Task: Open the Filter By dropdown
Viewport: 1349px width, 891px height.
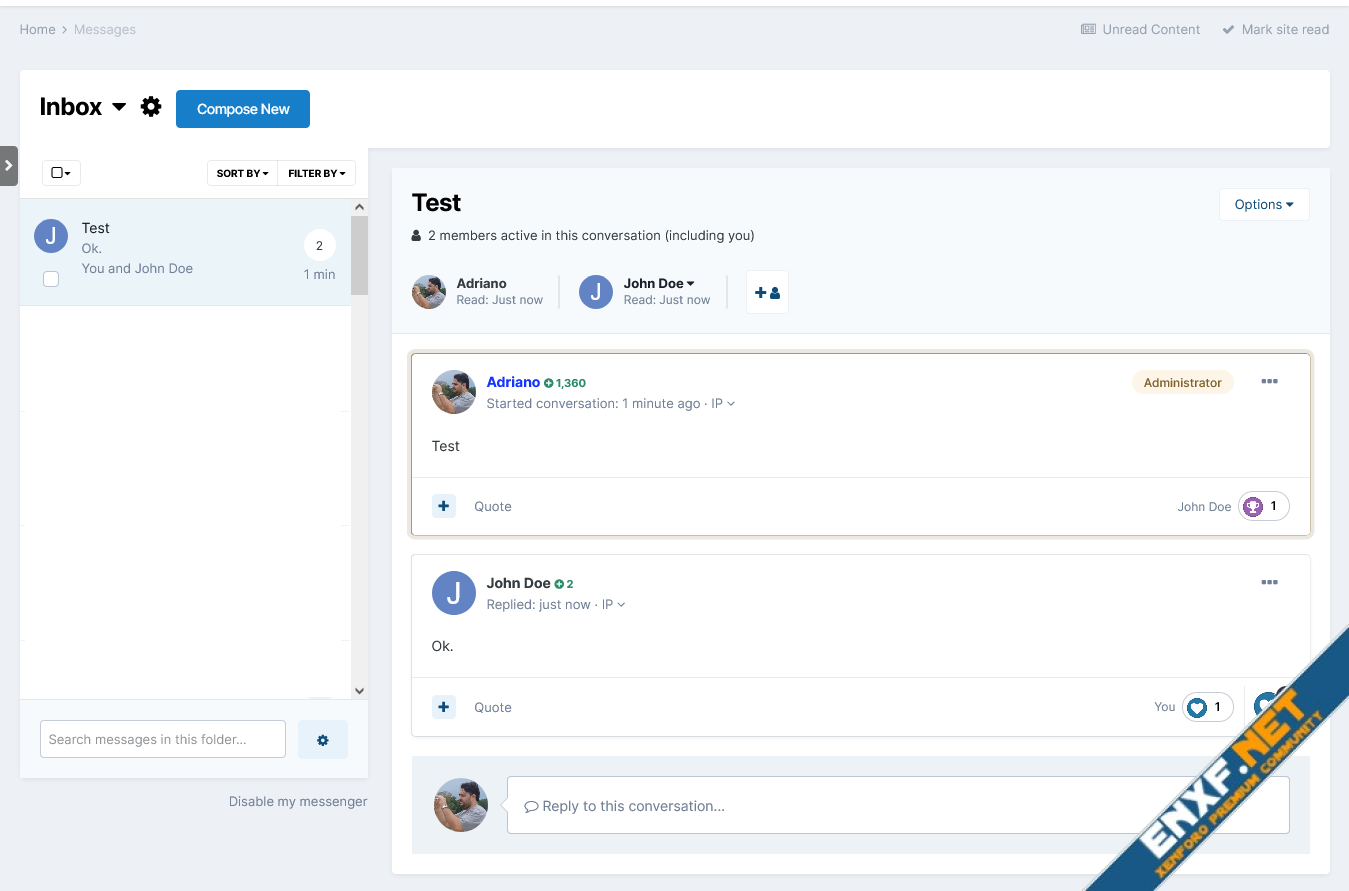Action: 316,173
